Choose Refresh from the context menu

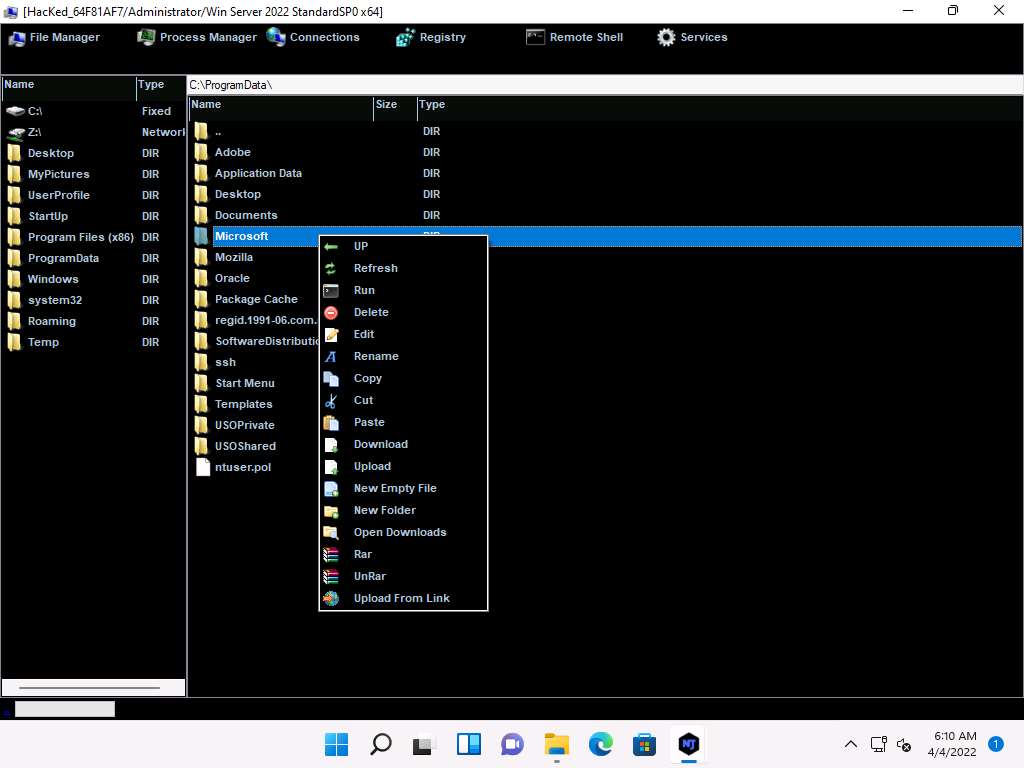tap(375, 268)
